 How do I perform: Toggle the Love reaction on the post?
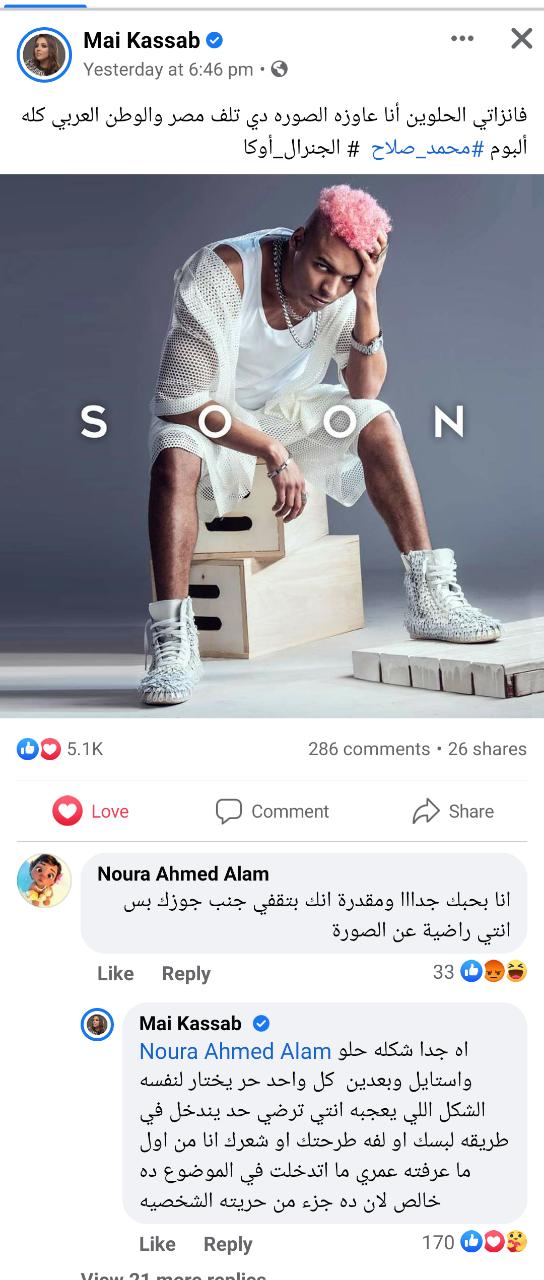(x=91, y=811)
